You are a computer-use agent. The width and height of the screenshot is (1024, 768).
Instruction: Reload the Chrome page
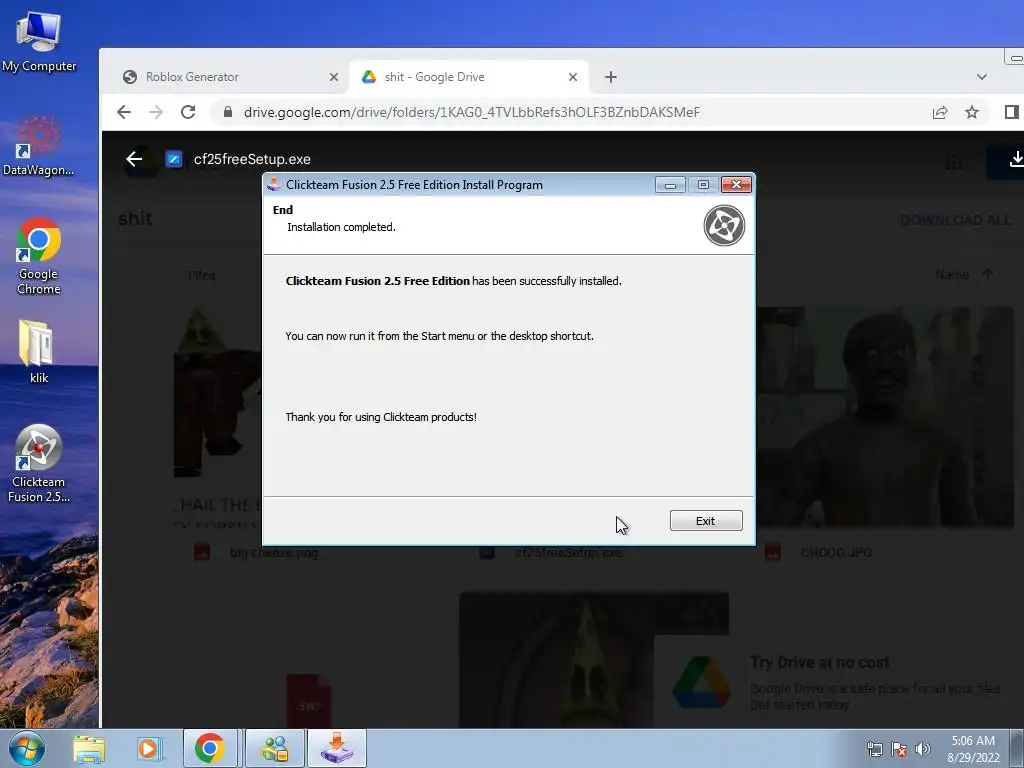[188, 112]
